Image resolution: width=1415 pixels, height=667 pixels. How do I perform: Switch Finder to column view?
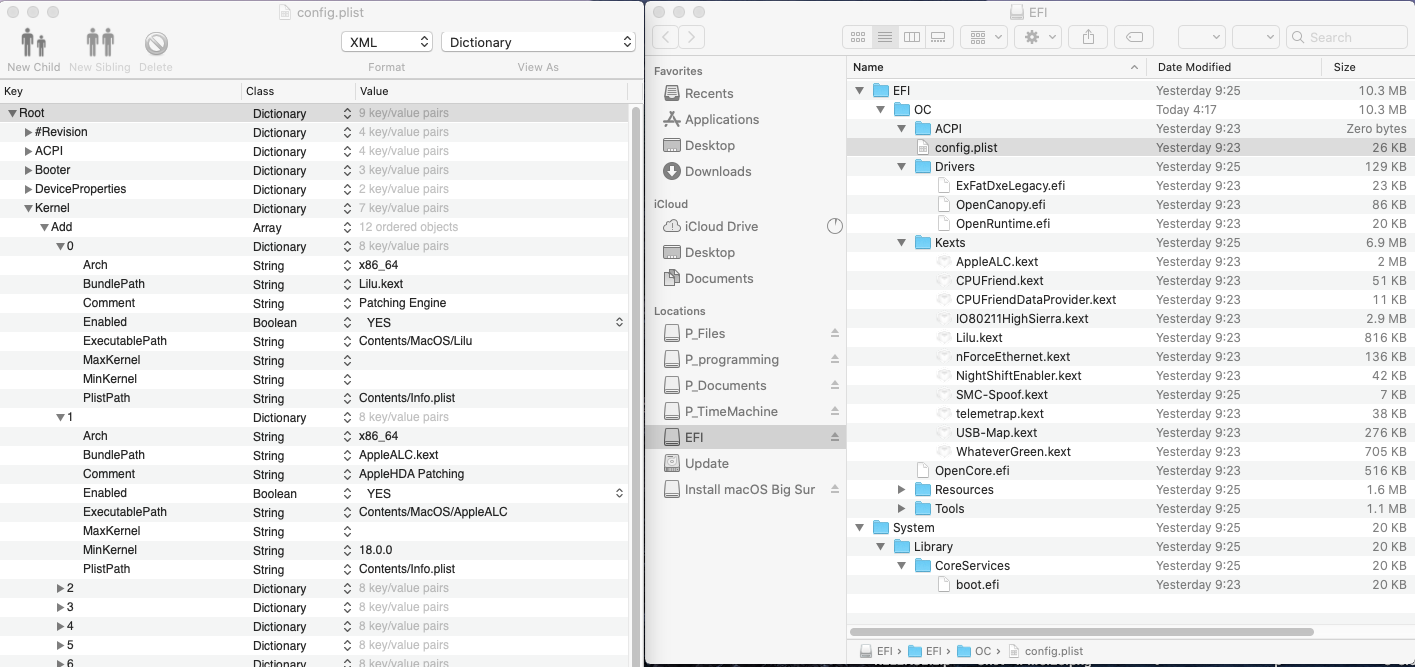(x=911, y=37)
